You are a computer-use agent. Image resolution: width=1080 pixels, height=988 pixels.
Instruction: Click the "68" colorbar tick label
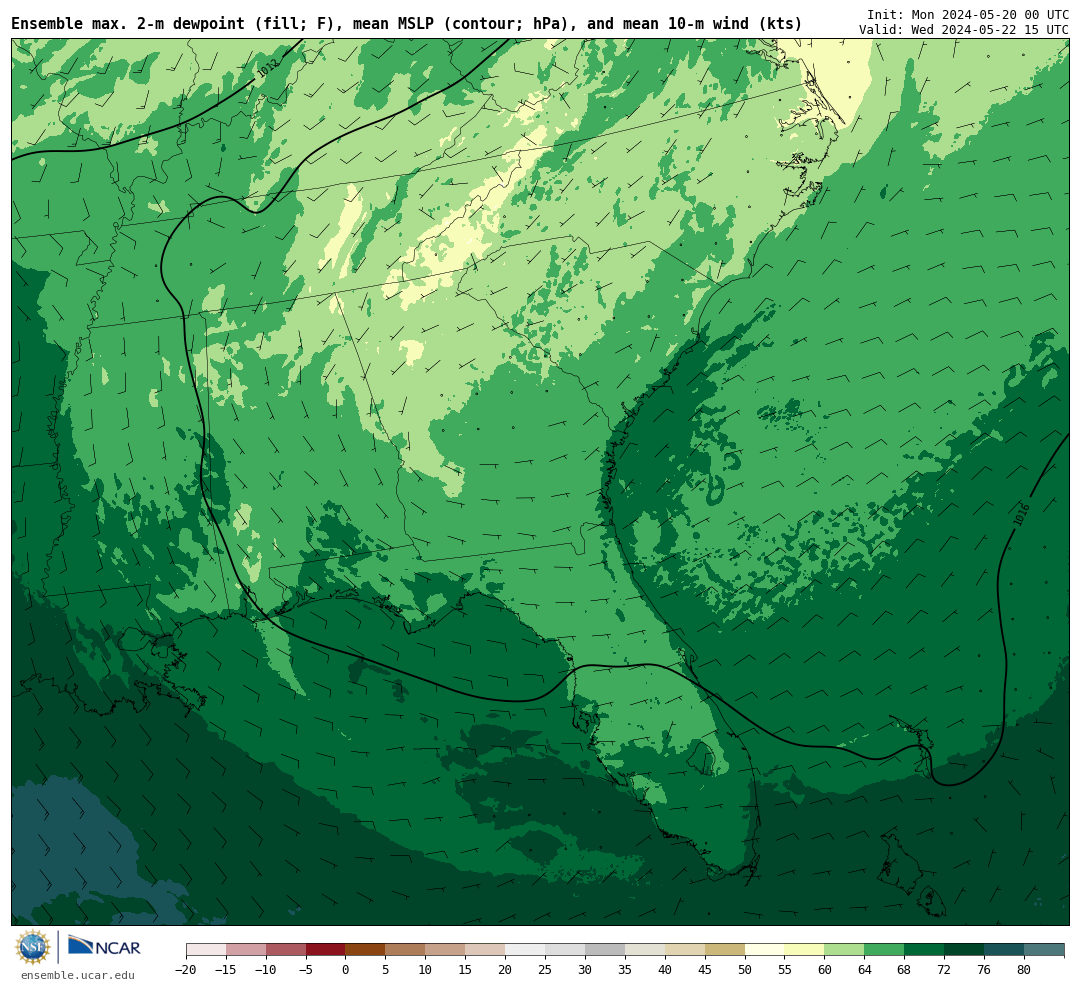click(x=904, y=969)
